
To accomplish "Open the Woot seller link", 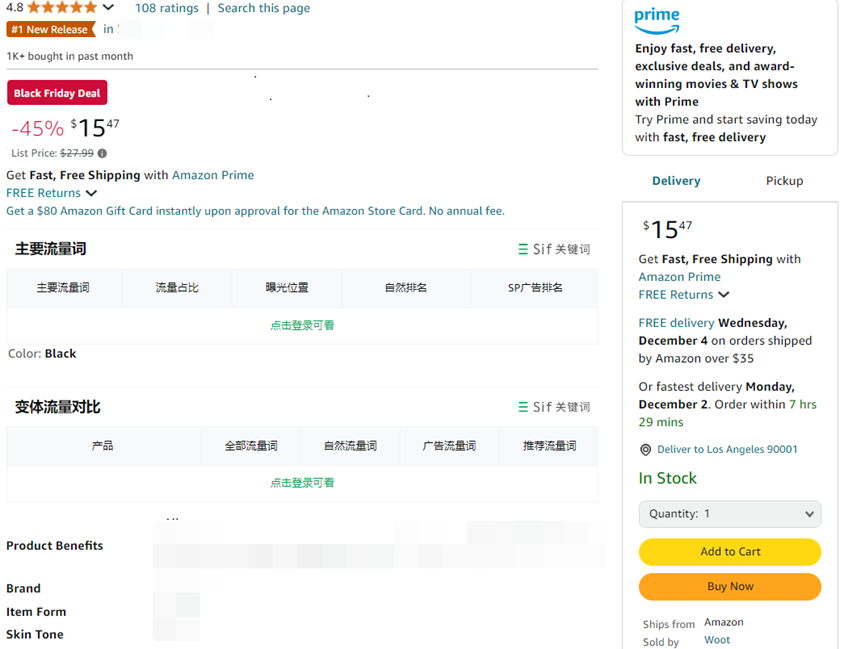I will (x=717, y=640).
